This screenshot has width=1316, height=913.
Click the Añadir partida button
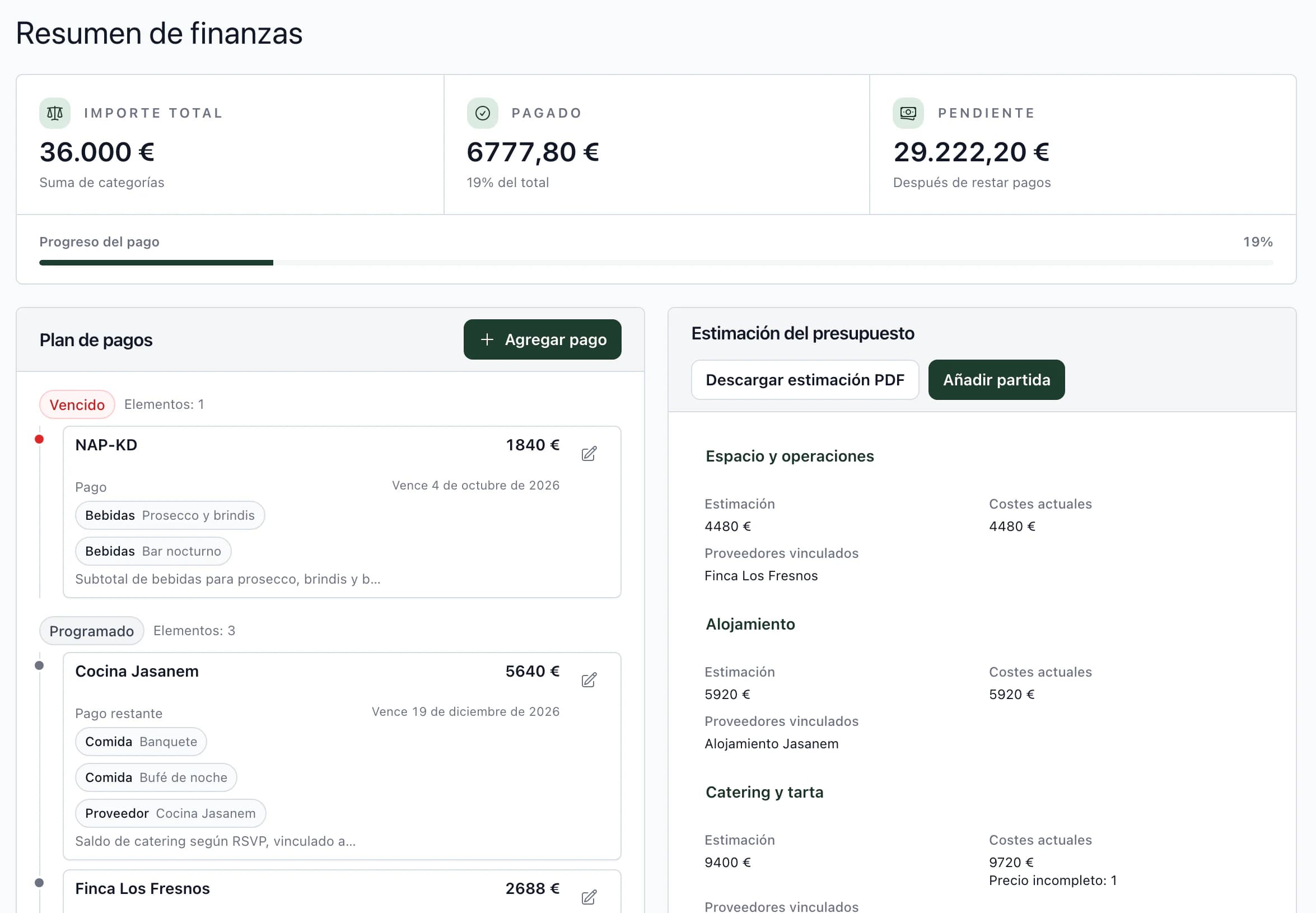tap(996, 380)
